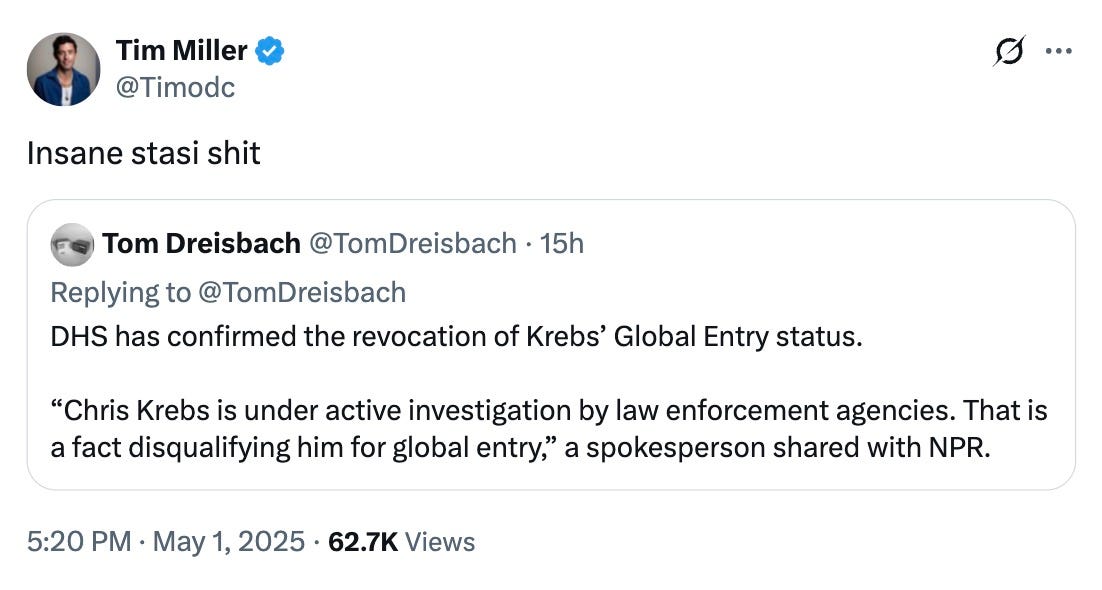Click the empty space right of "15h"
The width and height of the screenshot is (1102, 590).
click(x=800, y=243)
